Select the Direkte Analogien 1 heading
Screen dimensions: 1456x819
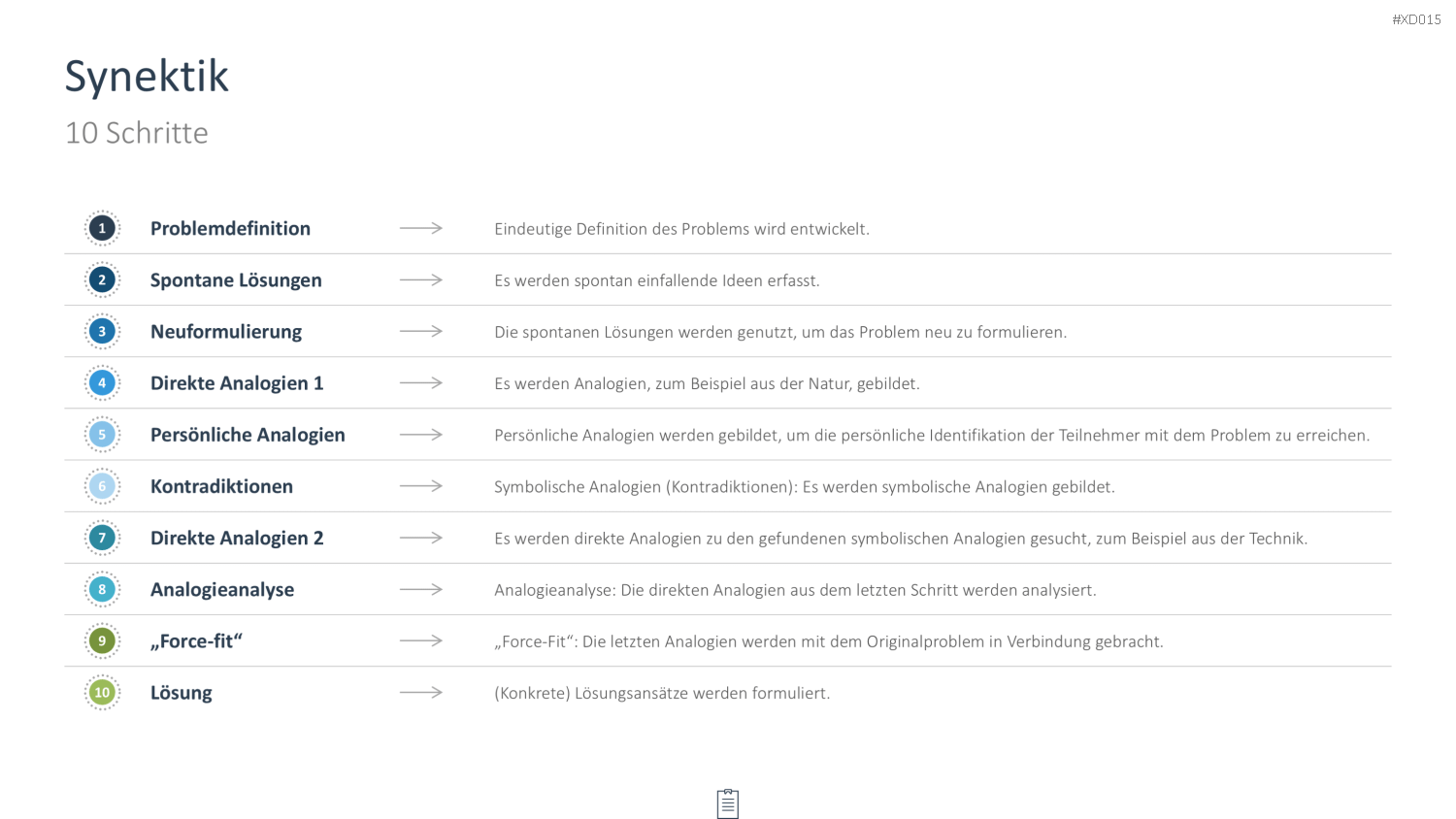pos(237,383)
